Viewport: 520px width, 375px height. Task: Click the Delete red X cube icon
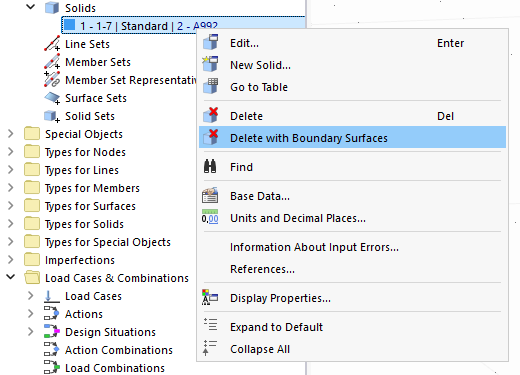(x=211, y=115)
